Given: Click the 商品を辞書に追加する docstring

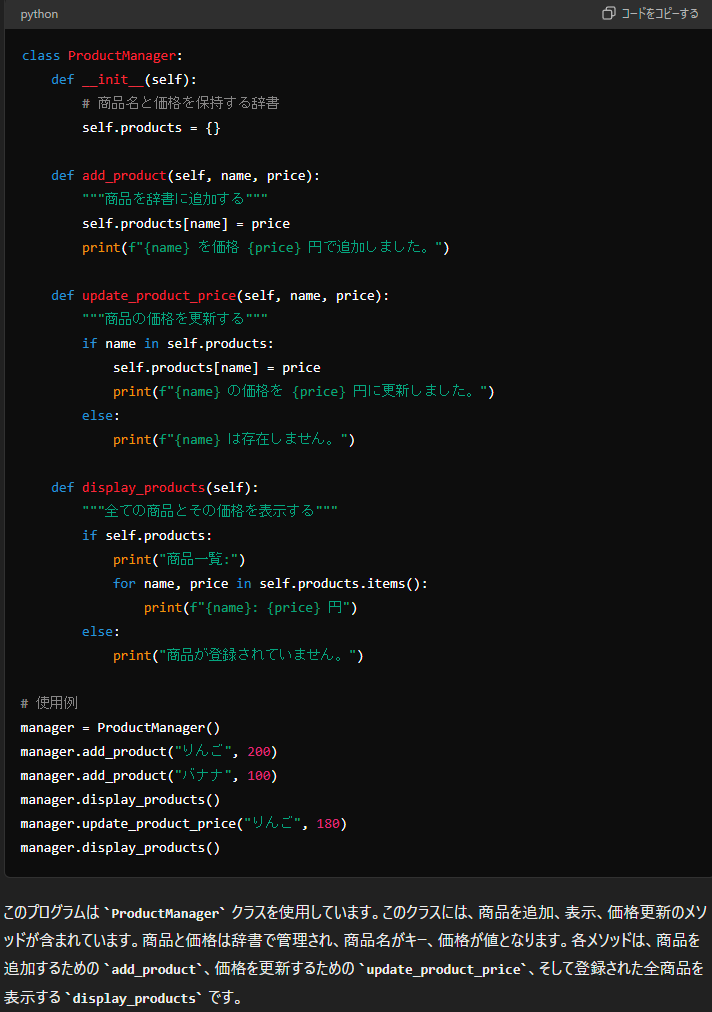Looking at the screenshot, I should [174, 199].
